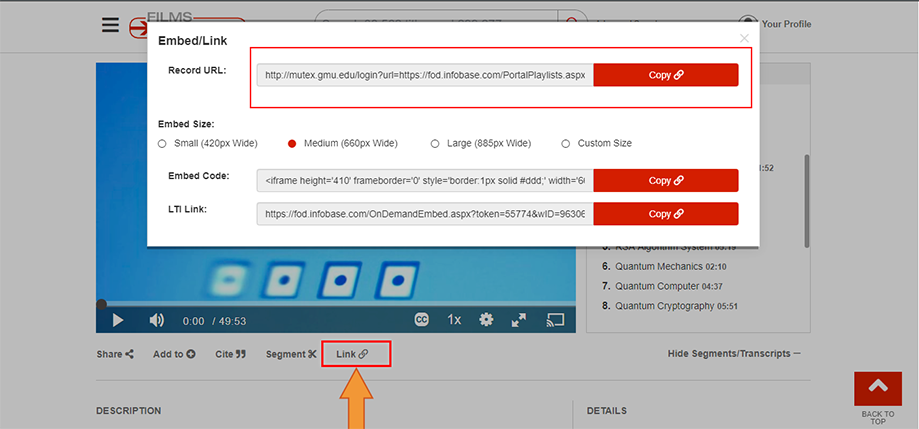Image resolution: width=919 pixels, height=429 pixels.
Task: Select Custom Size embed option
Action: tap(597, 143)
